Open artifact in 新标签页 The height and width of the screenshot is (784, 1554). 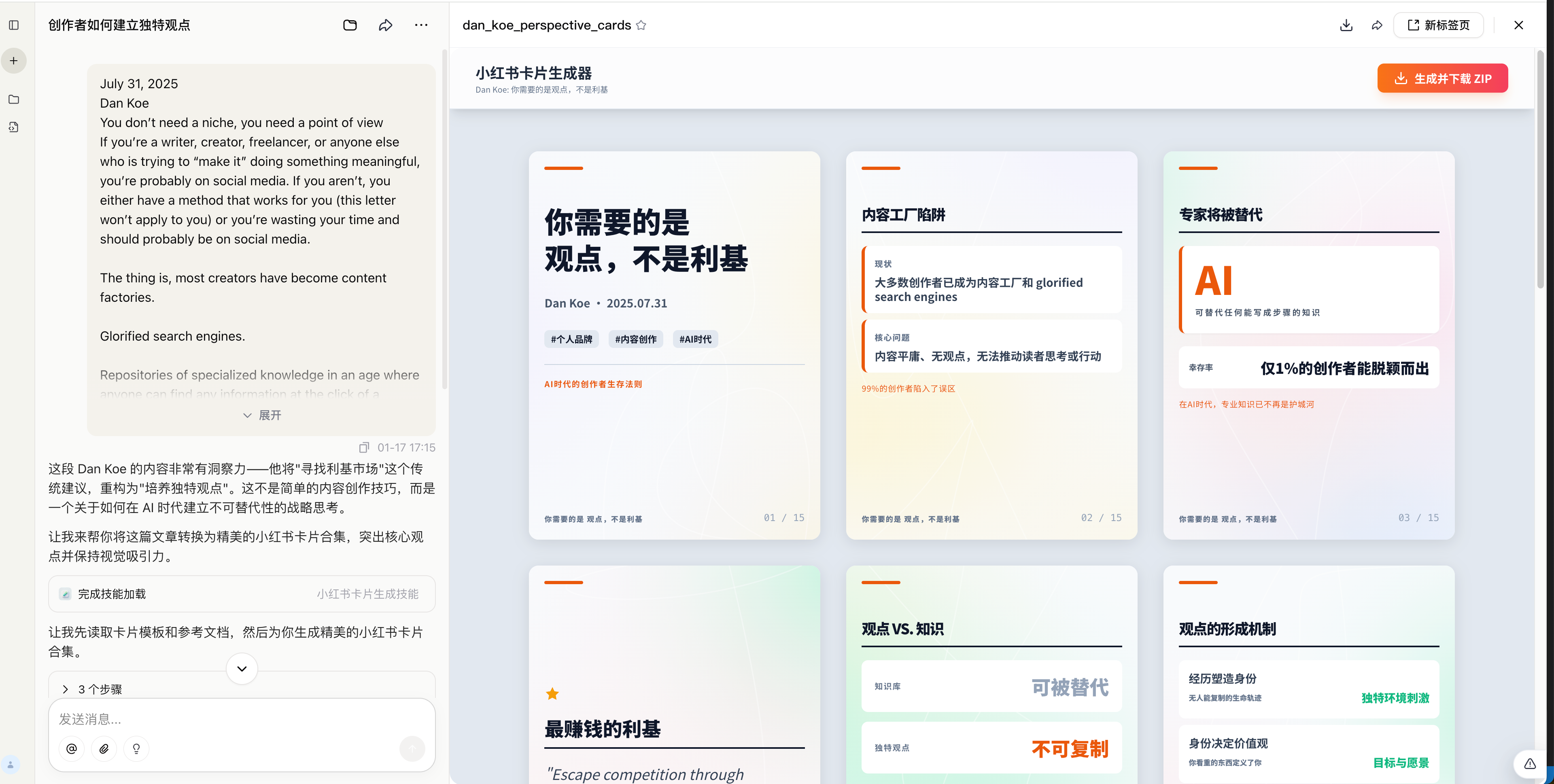(1438, 25)
